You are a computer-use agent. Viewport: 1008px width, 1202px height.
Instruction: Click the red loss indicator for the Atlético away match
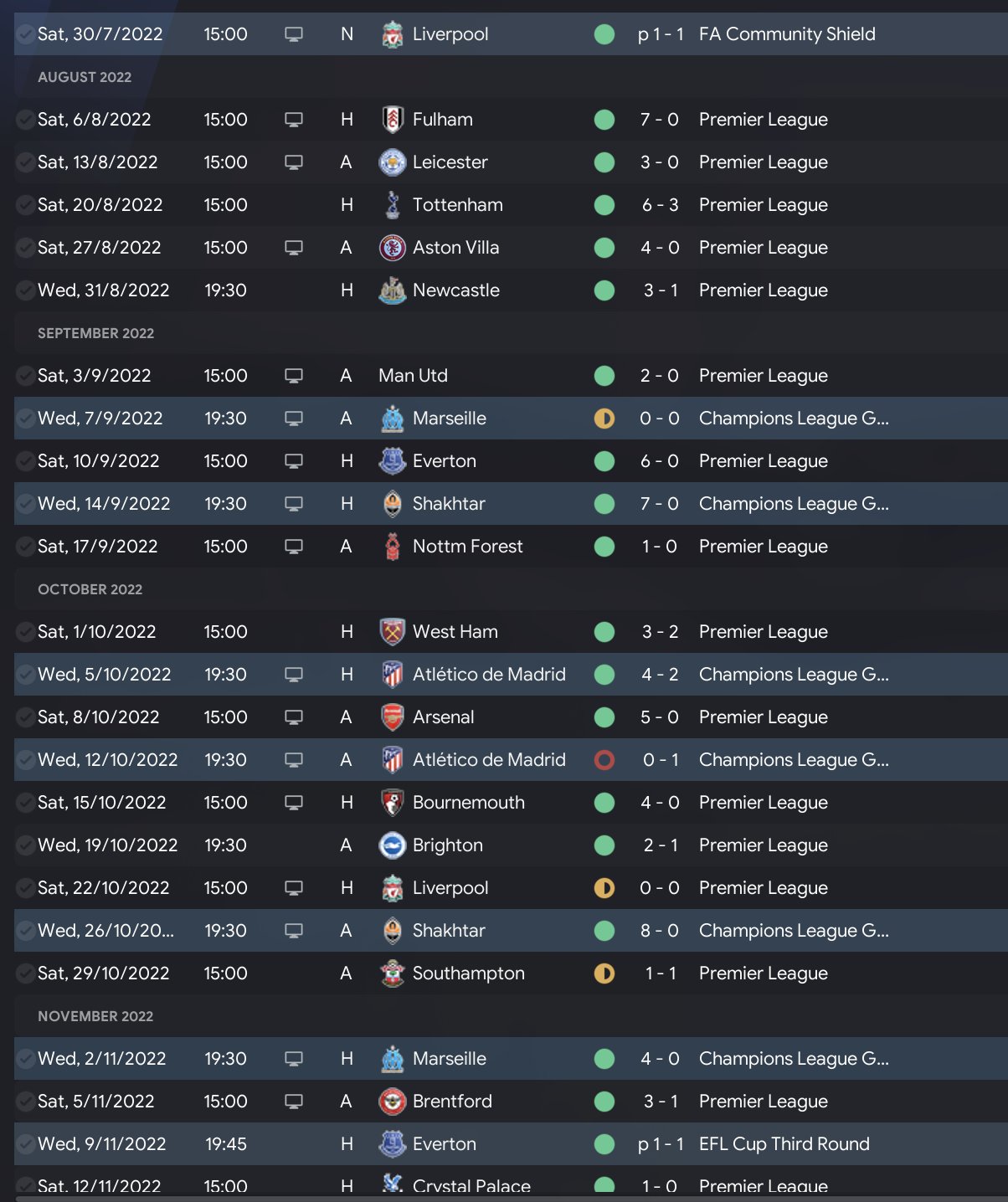click(x=604, y=760)
